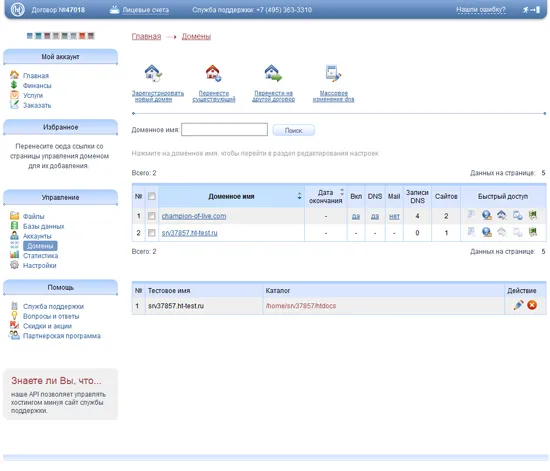Screen dimensions: 550x471
Task: Open Скидки и акции in the sidebar
Action: (x=47, y=326)
